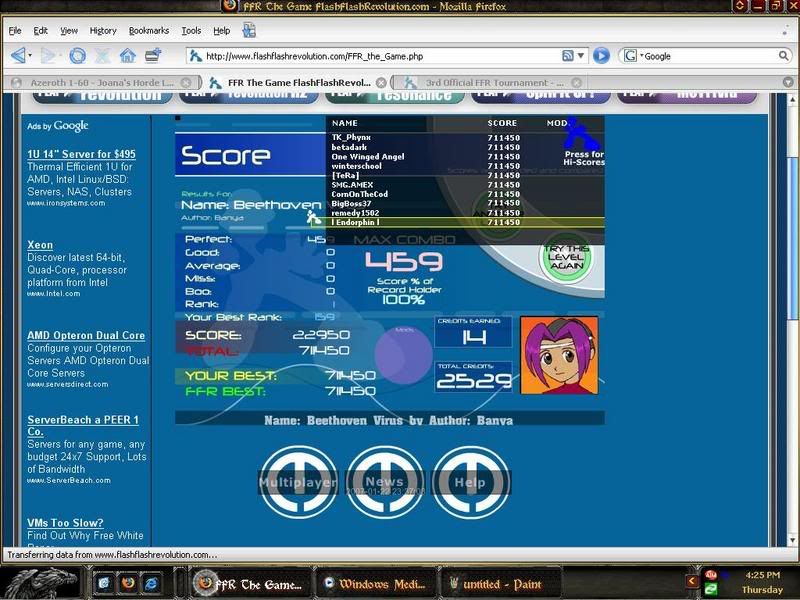This screenshot has height=600, width=800.
Task: Click the Firefox quick launch icon
Action: click(x=127, y=581)
